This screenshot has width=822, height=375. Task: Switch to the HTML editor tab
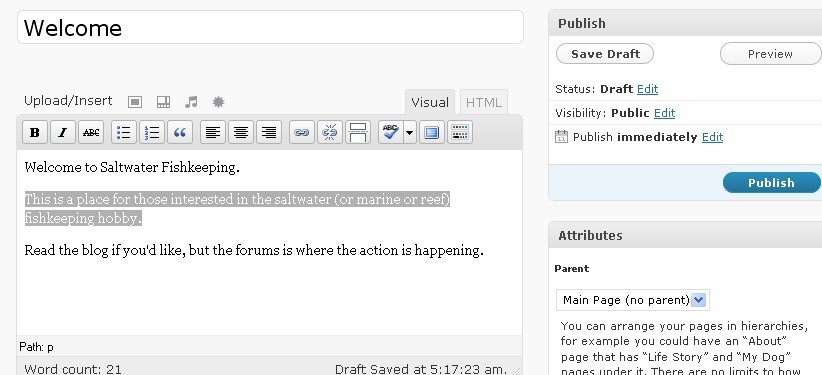[x=483, y=102]
